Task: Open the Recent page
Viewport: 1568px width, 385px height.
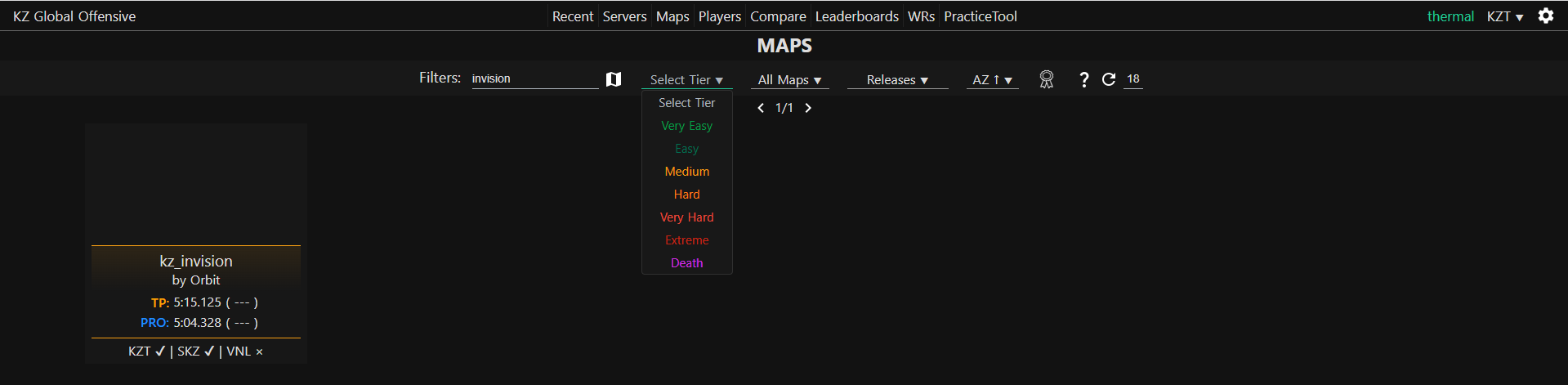Action: click(x=573, y=16)
